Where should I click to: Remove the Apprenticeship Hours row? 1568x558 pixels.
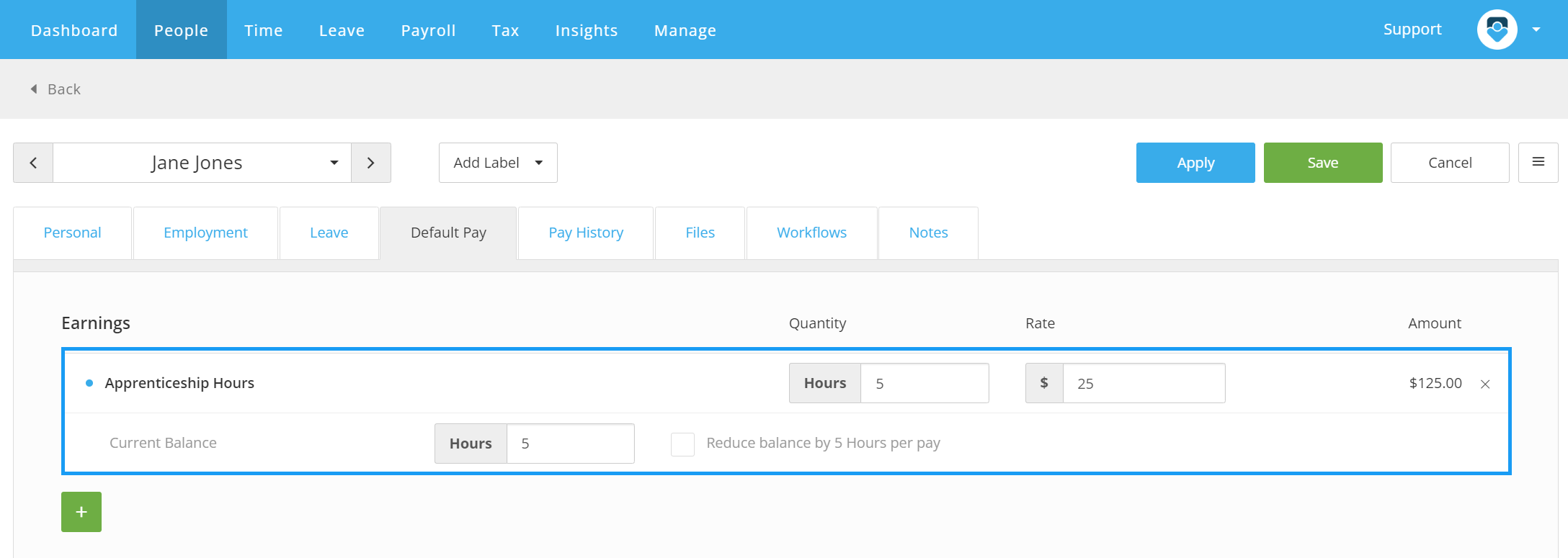pyautogui.click(x=1485, y=384)
